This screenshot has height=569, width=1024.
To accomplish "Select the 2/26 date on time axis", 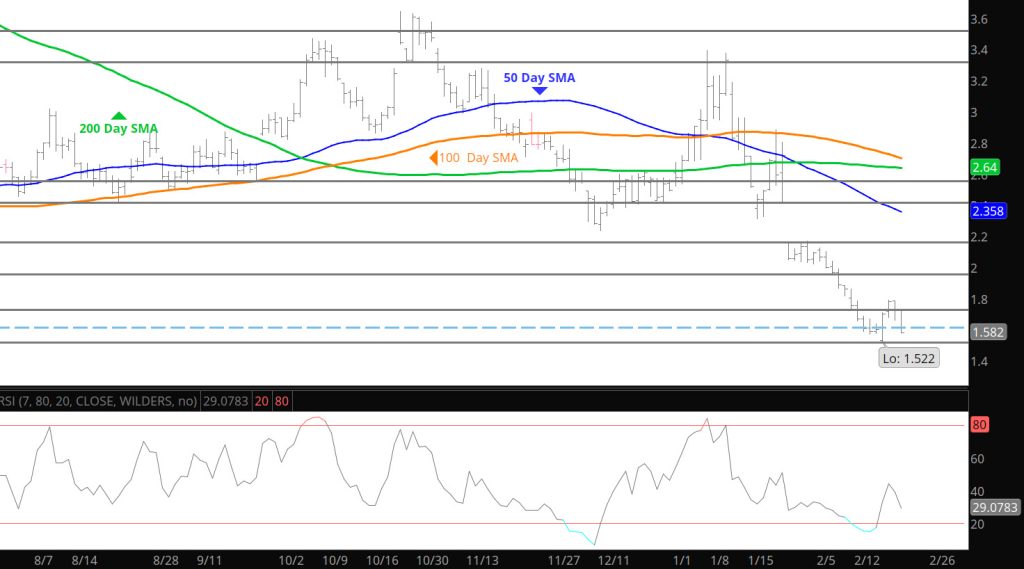I will (x=946, y=561).
